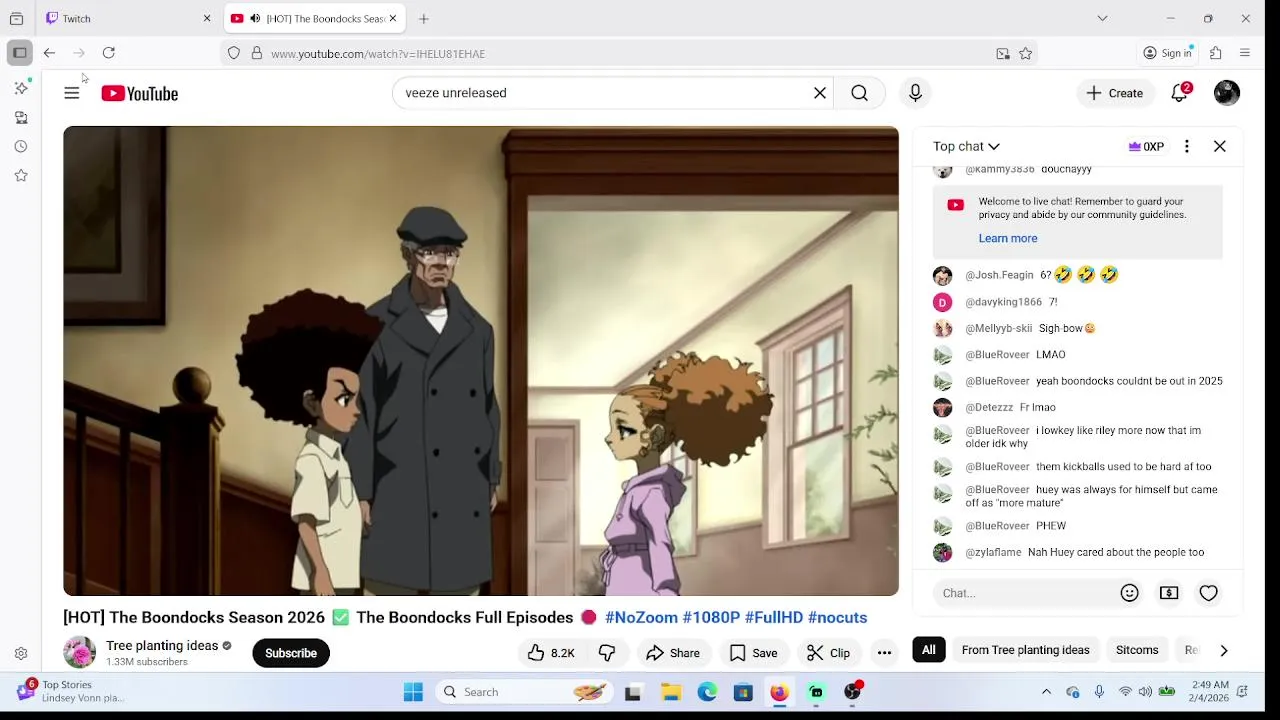Open picture-in-picture icon in address bar
1280x720 pixels.
1003,53
